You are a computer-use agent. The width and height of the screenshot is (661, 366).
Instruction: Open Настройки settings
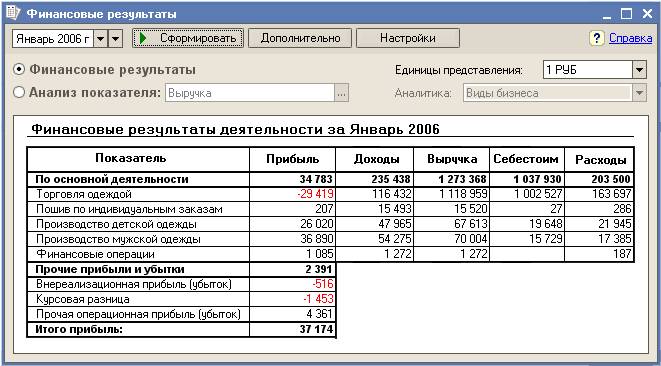click(408, 38)
